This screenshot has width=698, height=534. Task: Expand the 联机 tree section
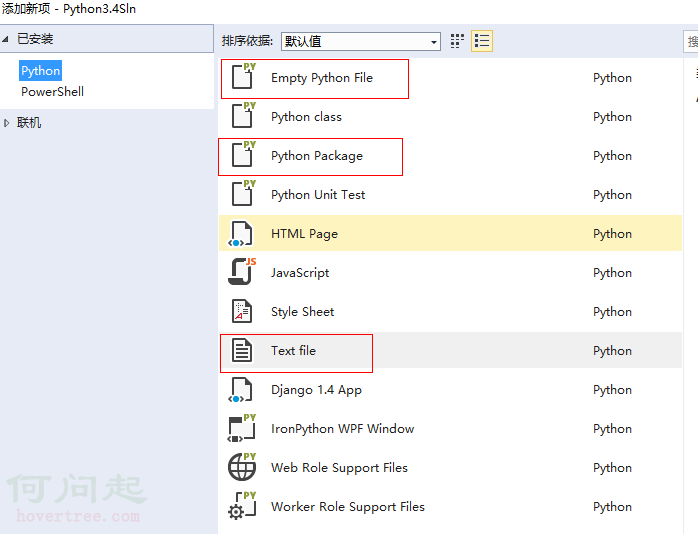6,123
